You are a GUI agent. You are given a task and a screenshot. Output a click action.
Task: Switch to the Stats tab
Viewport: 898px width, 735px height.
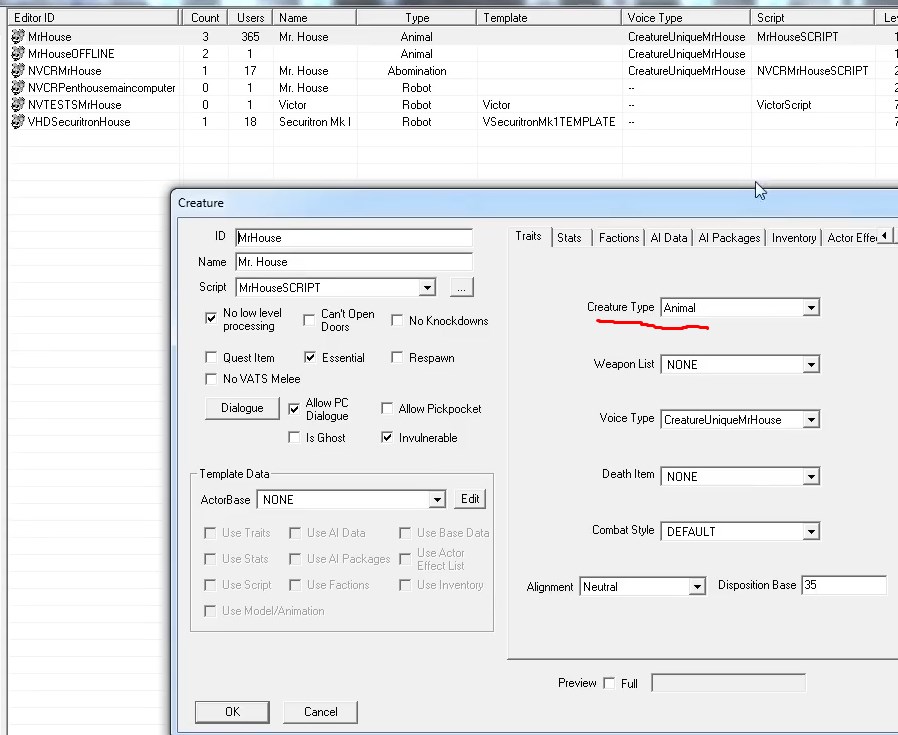(569, 238)
